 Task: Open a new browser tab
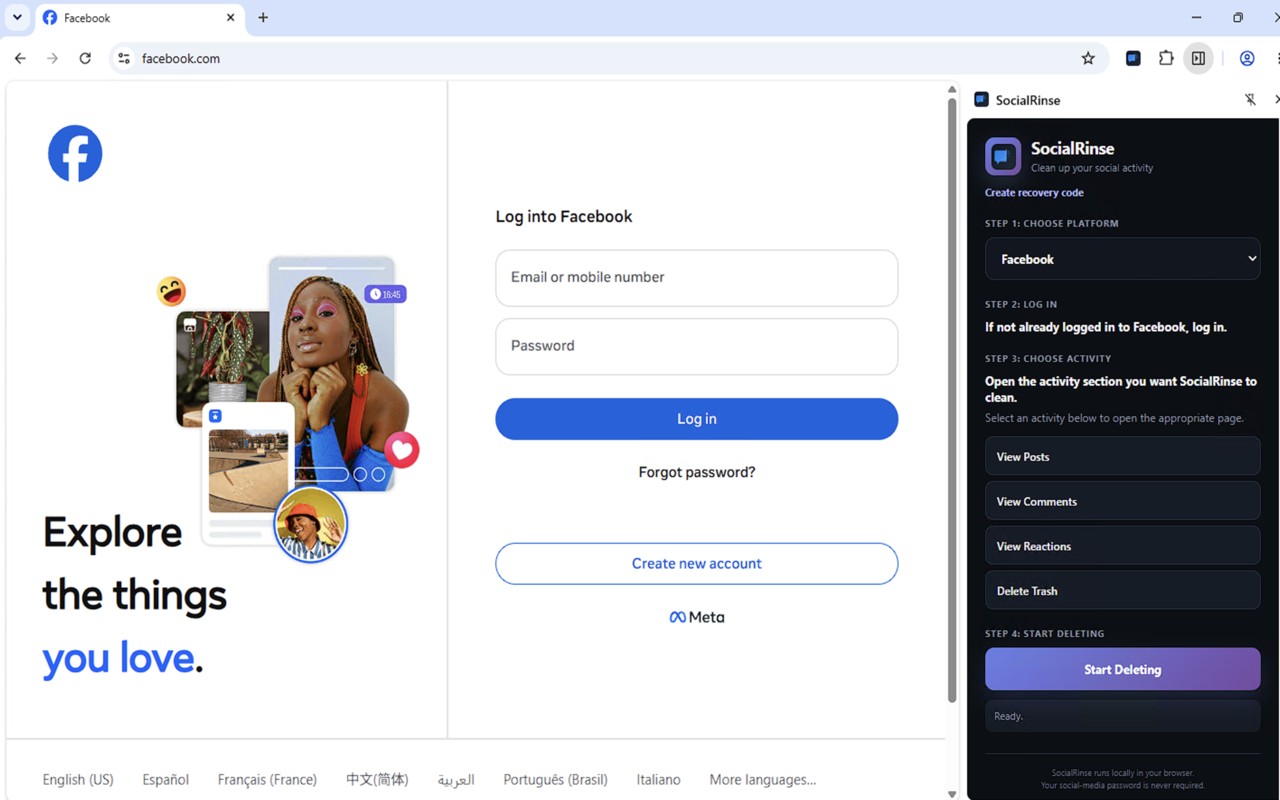point(263,17)
